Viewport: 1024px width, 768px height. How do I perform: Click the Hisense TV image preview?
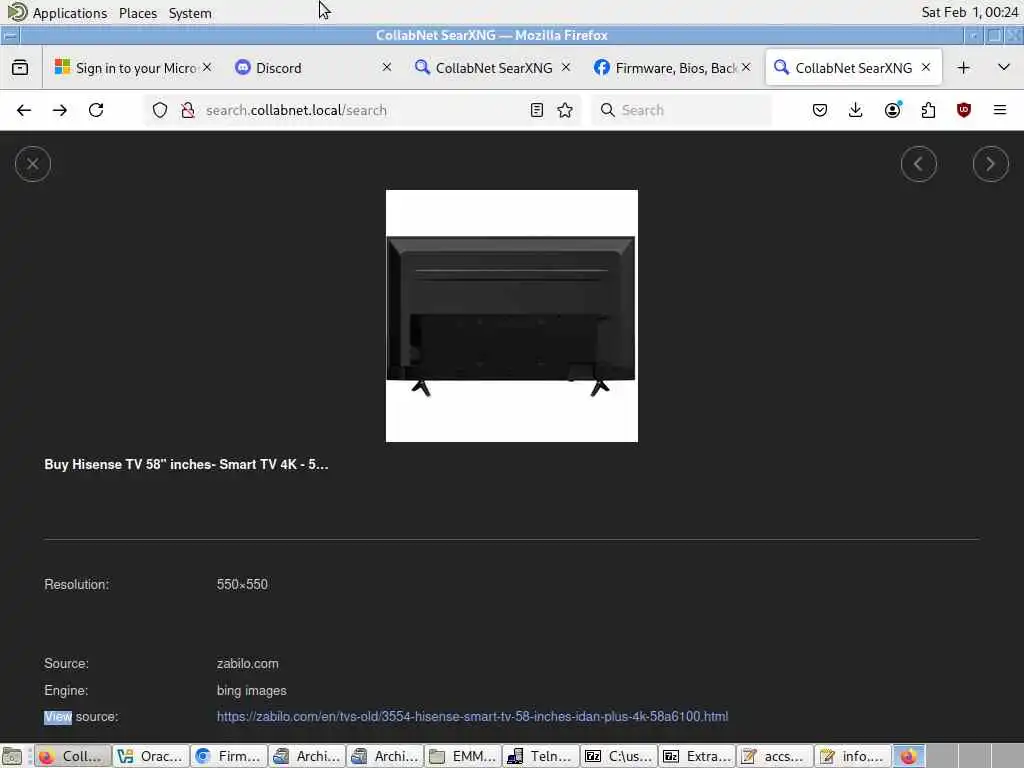click(x=512, y=316)
